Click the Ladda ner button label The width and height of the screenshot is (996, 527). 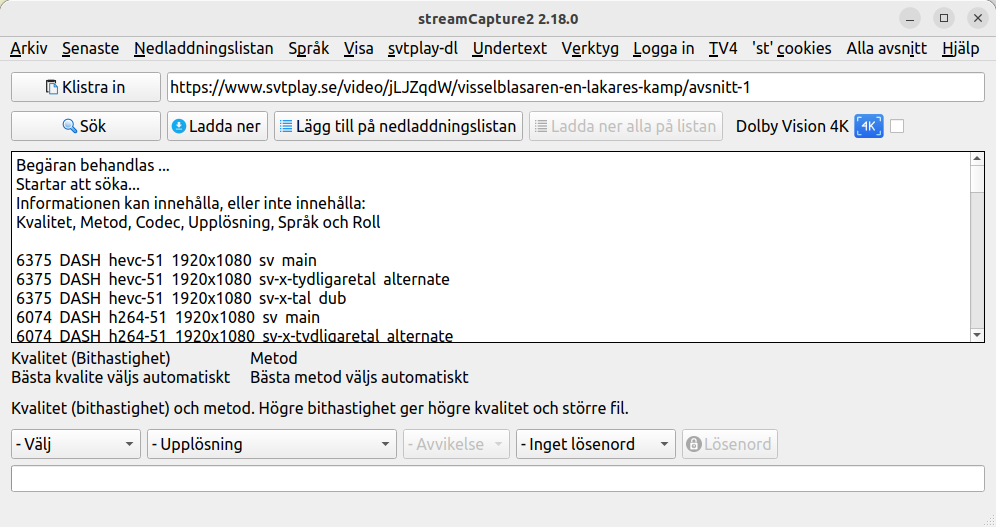click(x=225, y=126)
